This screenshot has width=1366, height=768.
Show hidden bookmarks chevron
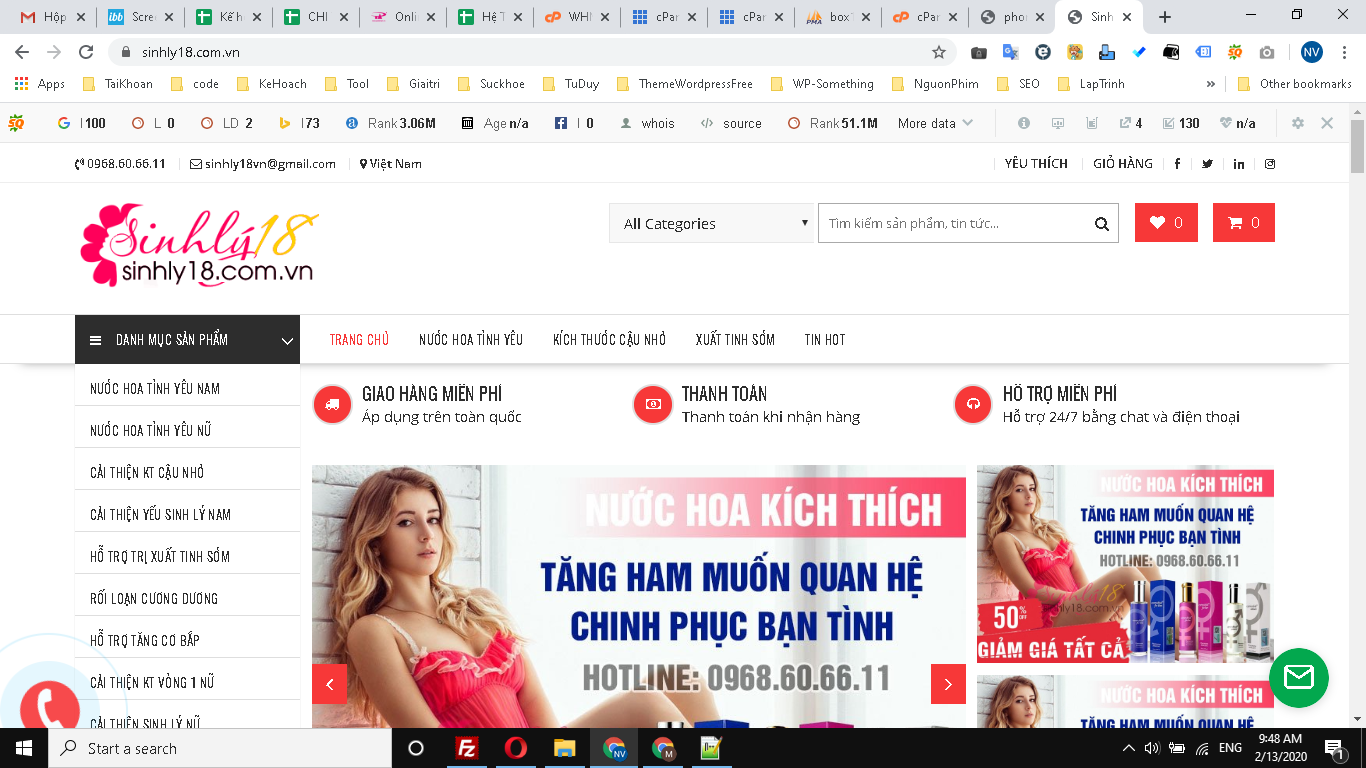point(1211,84)
